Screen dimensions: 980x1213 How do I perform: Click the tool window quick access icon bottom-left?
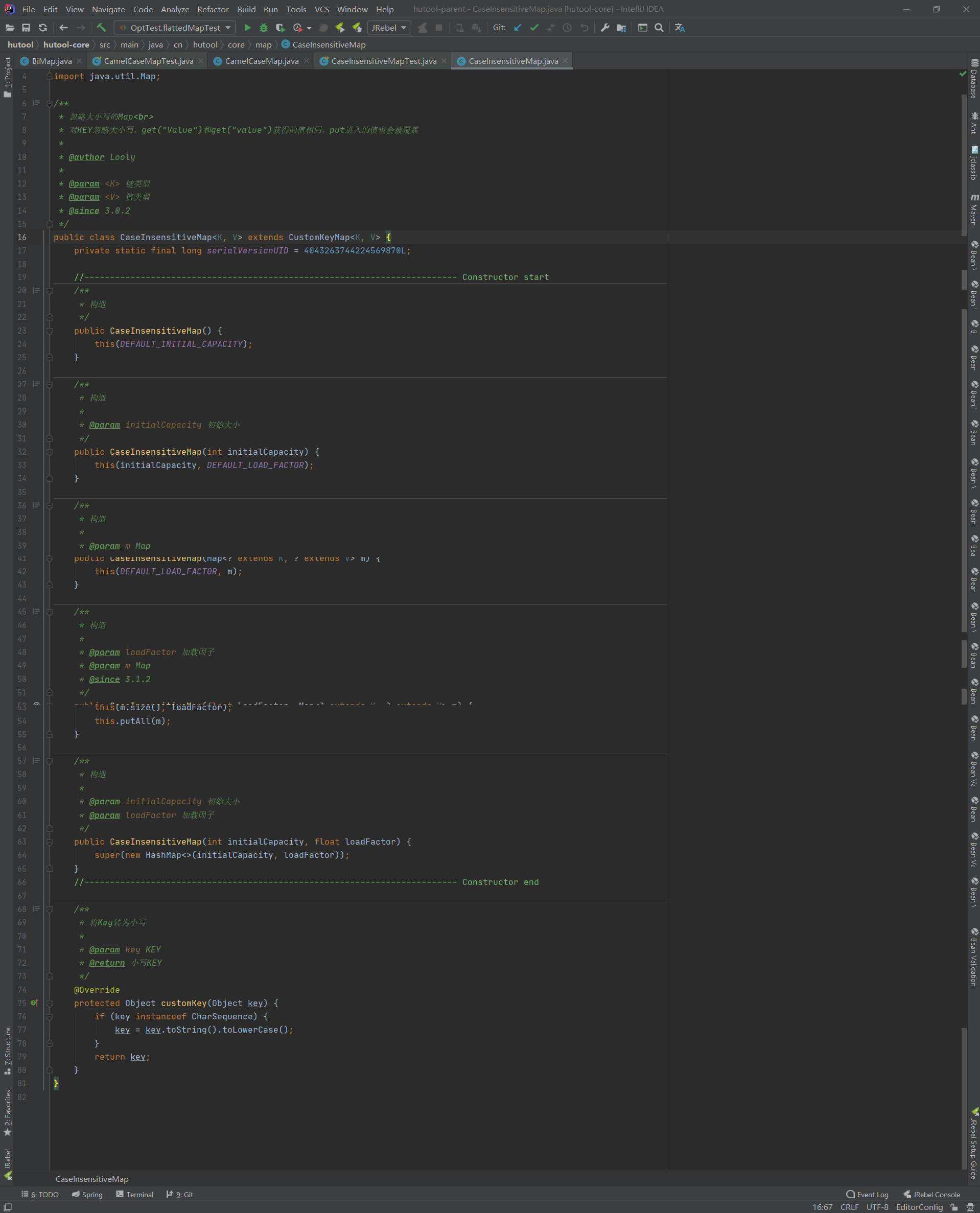8,1207
